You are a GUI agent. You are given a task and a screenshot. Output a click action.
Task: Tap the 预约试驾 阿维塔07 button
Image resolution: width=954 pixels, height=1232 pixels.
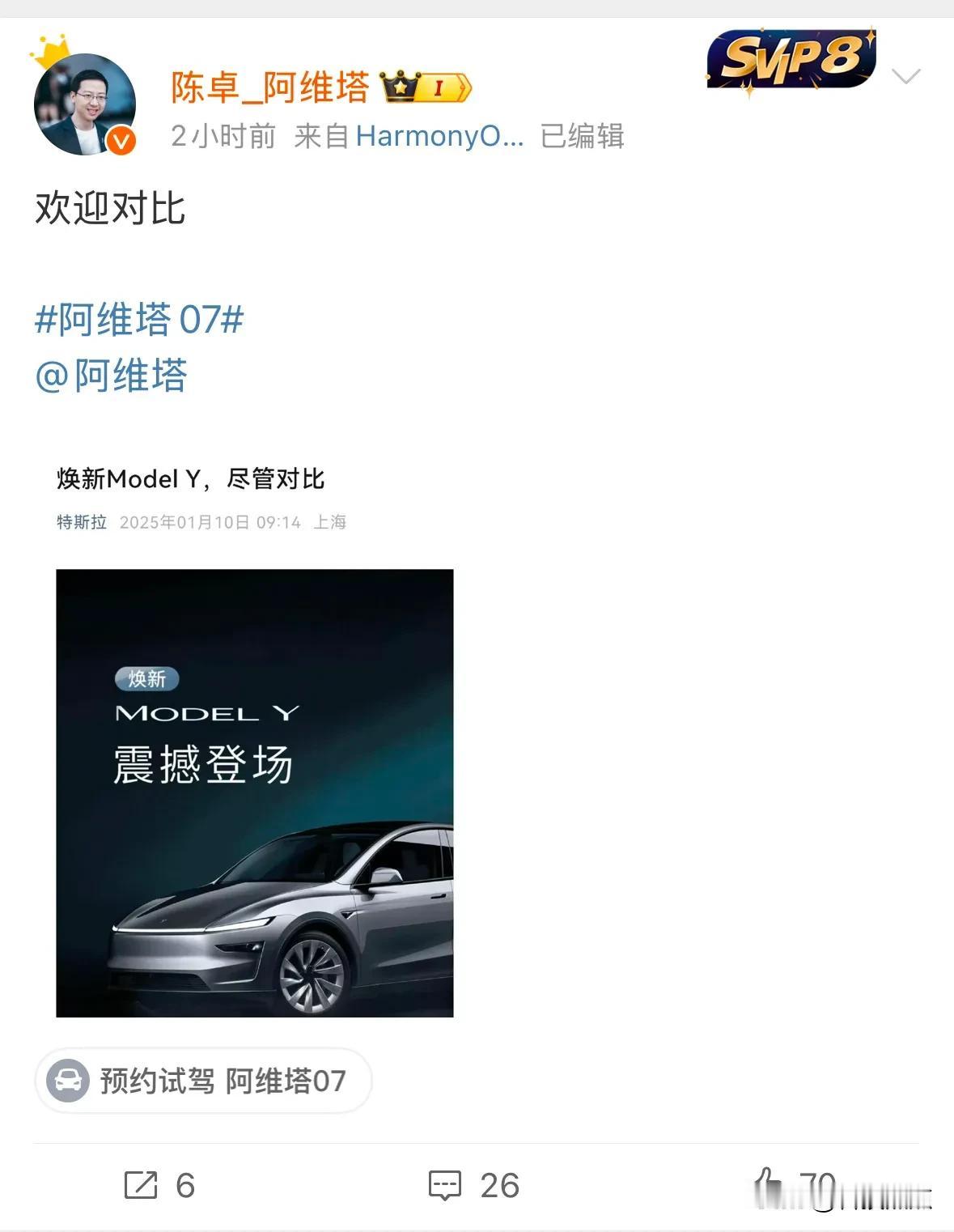click(x=203, y=1081)
